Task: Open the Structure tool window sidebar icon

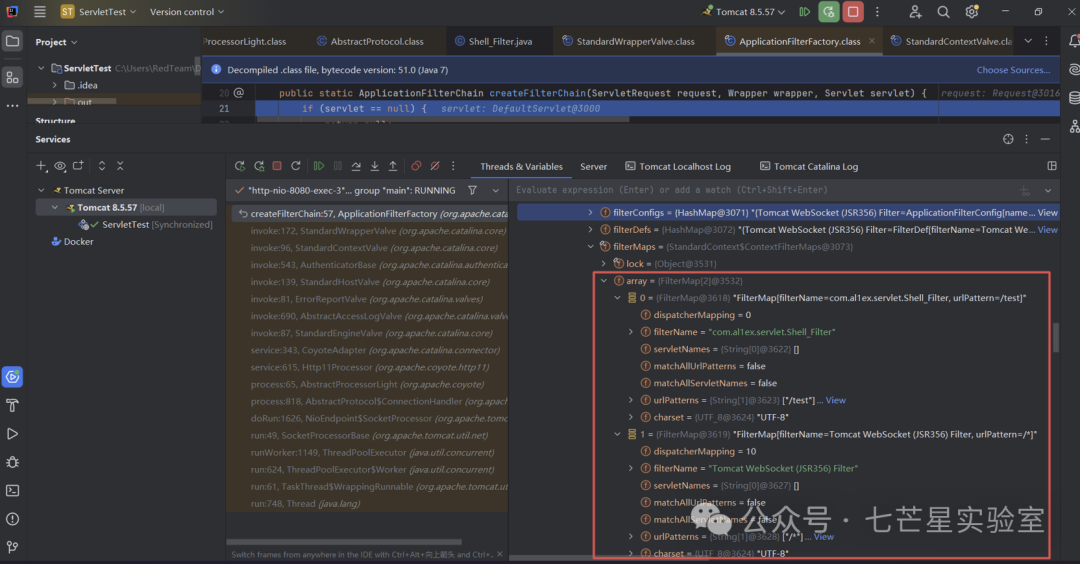Action: (12, 77)
